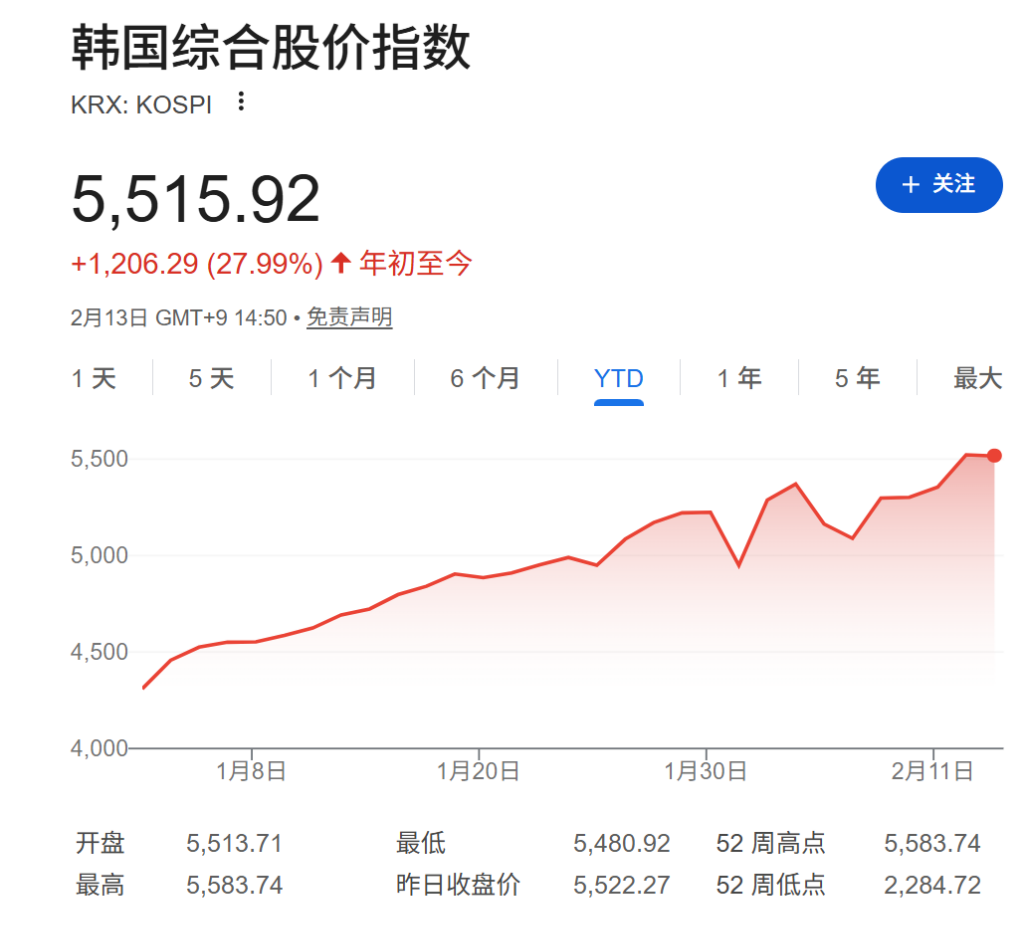The image size is (1024, 943).
Task: Click the red endpoint dot on the chart
Action: tap(993, 455)
